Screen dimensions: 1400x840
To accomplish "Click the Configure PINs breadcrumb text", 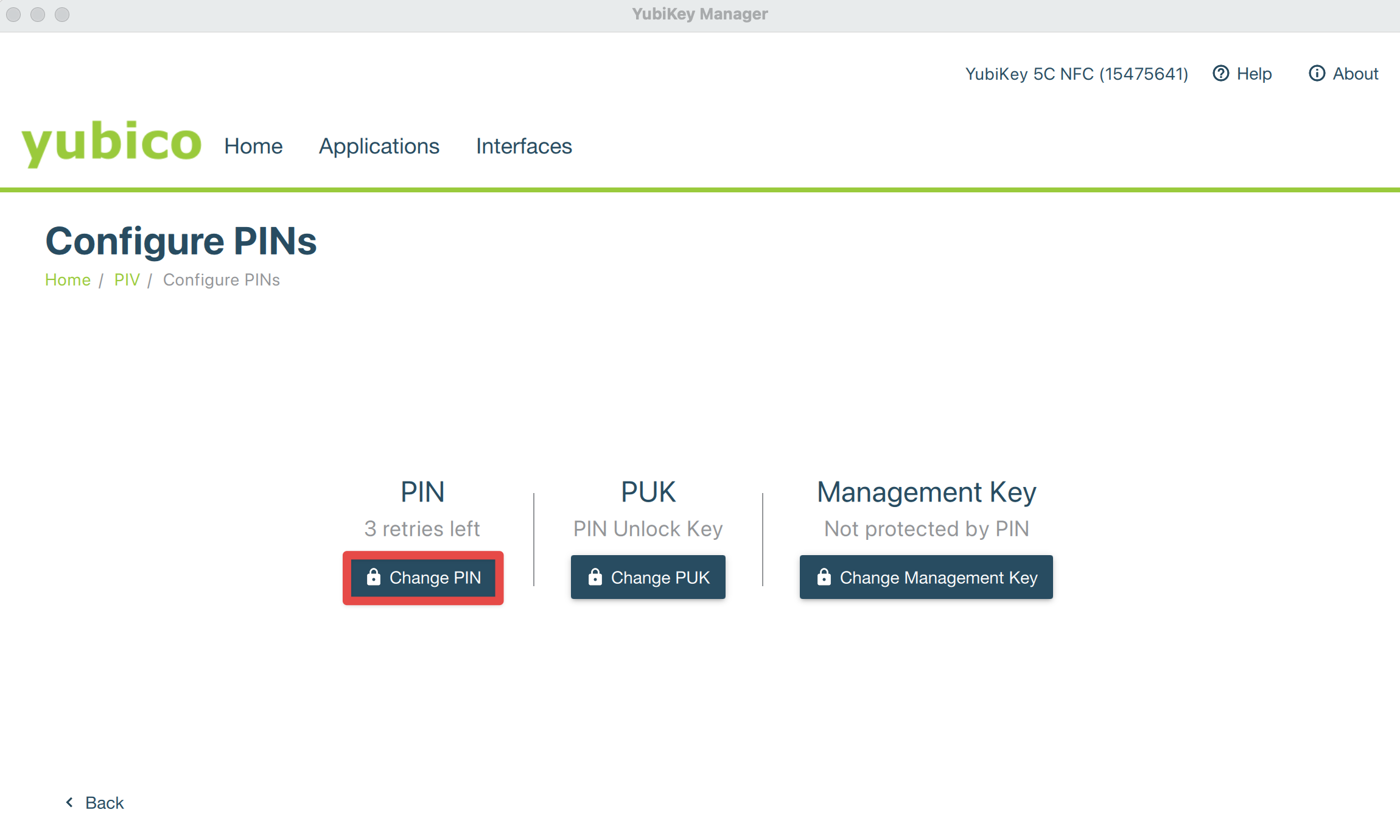I will point(222,280).
